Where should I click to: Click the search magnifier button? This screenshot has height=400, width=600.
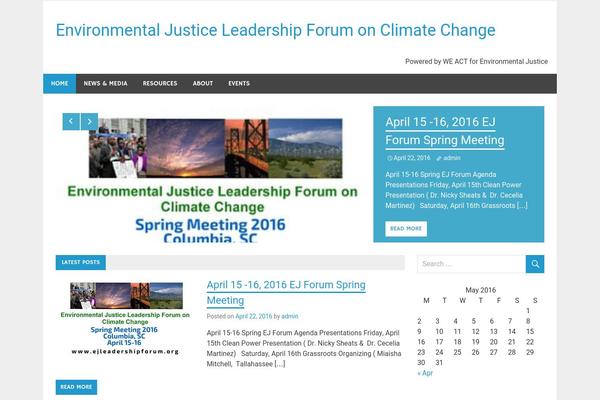[x=535, y=264]
